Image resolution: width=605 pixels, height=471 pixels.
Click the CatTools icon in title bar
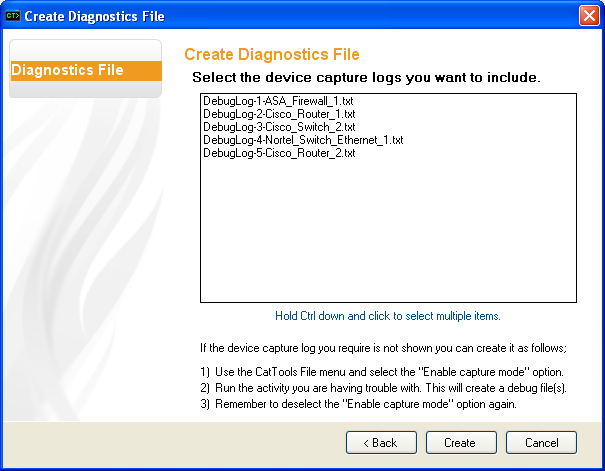13,16
